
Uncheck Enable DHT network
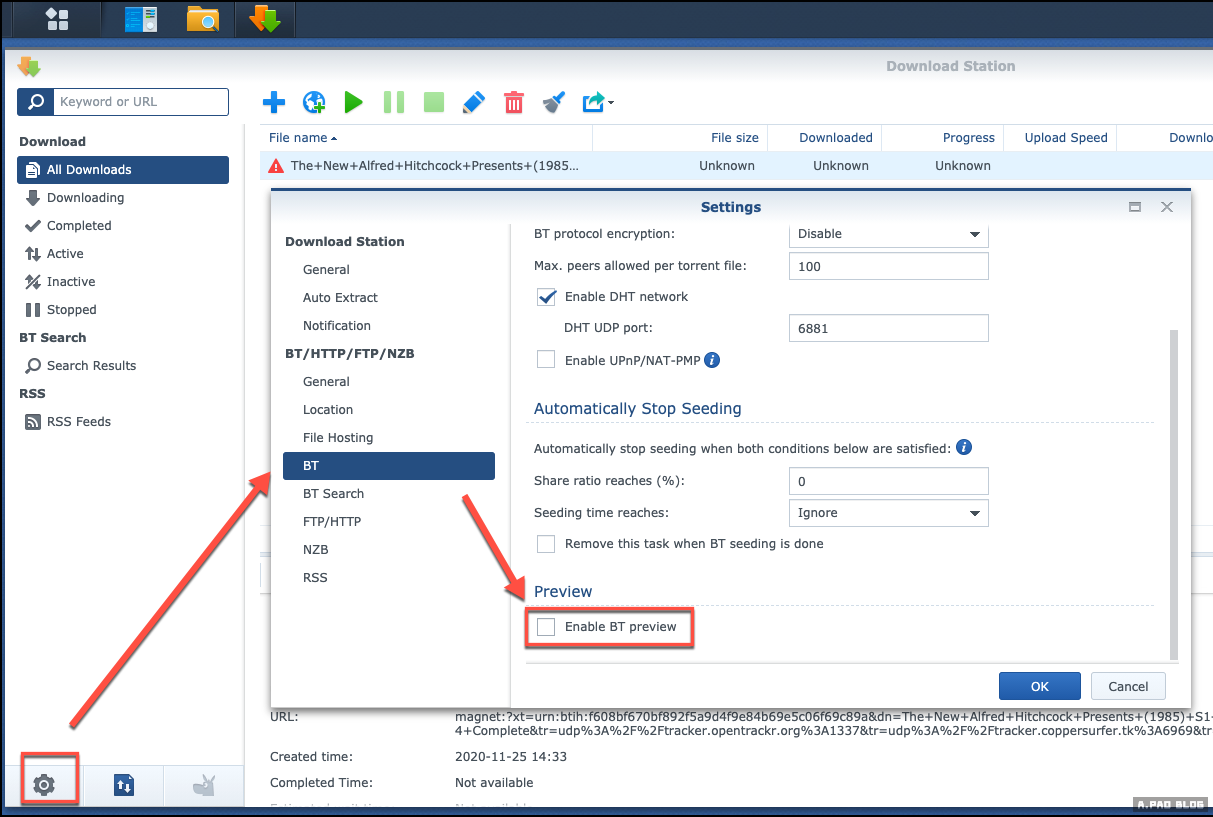click(546, 297)
